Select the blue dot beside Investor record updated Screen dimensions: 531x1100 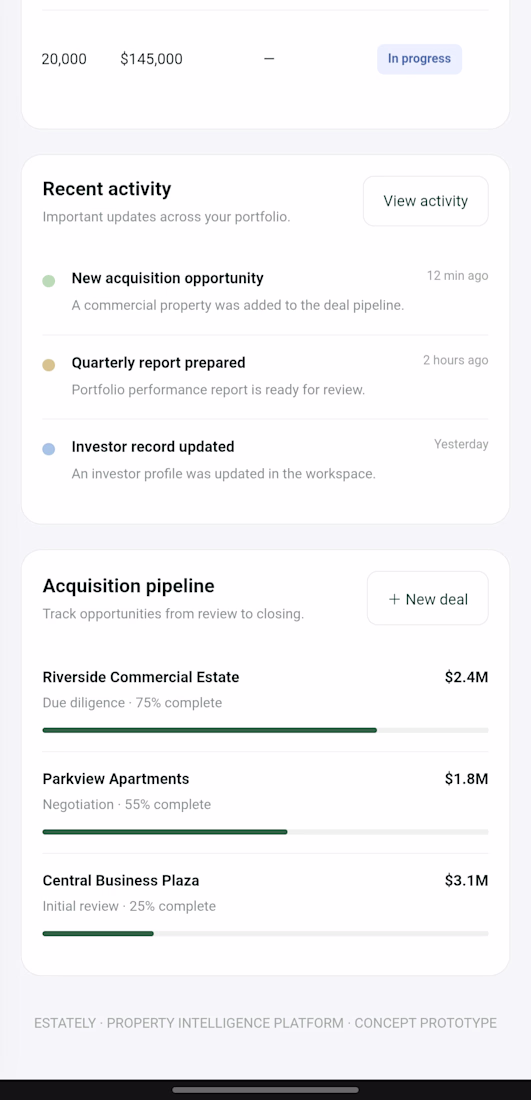coord(48,449)
